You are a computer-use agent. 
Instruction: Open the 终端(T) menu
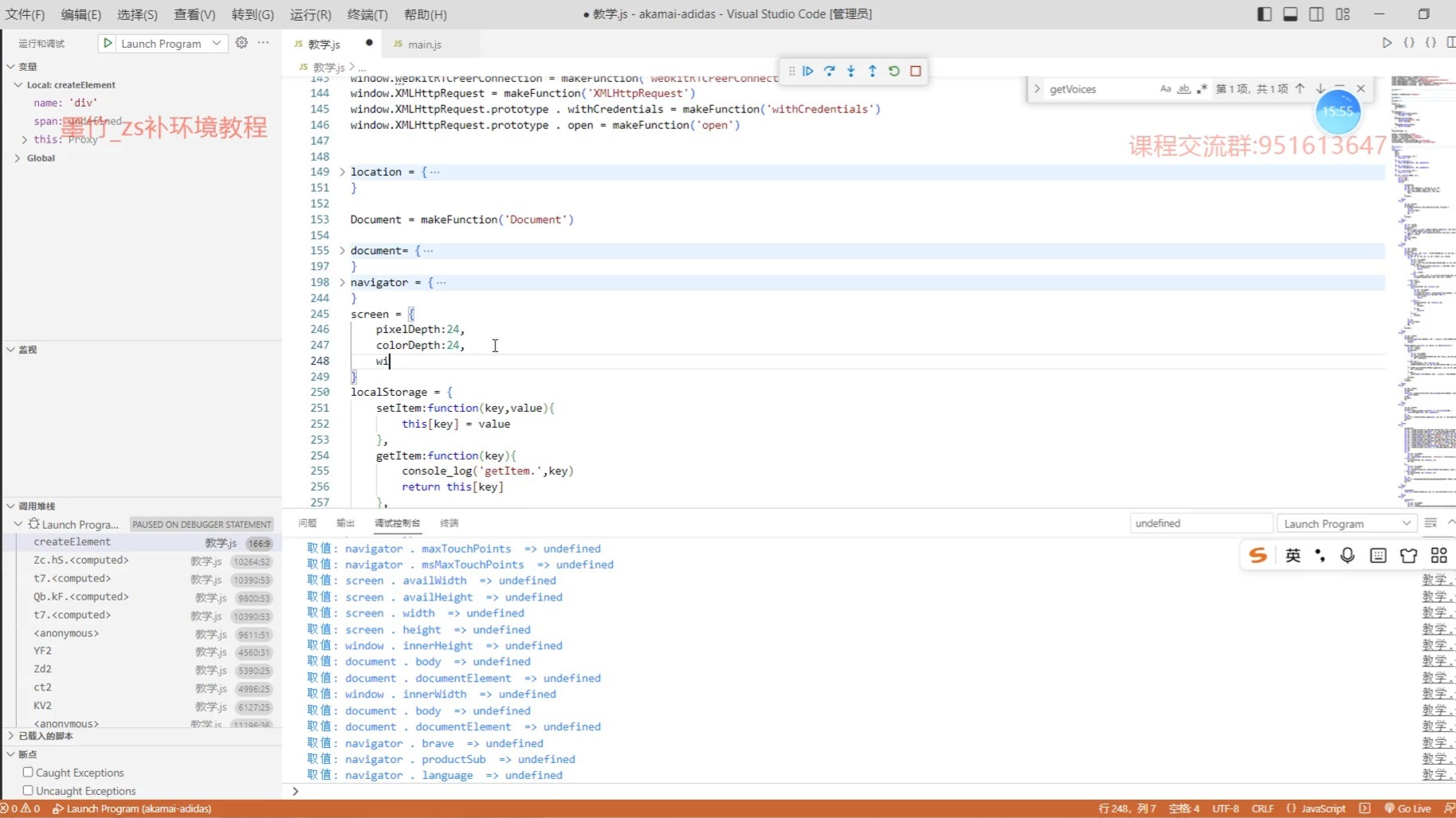click(368, 14)
